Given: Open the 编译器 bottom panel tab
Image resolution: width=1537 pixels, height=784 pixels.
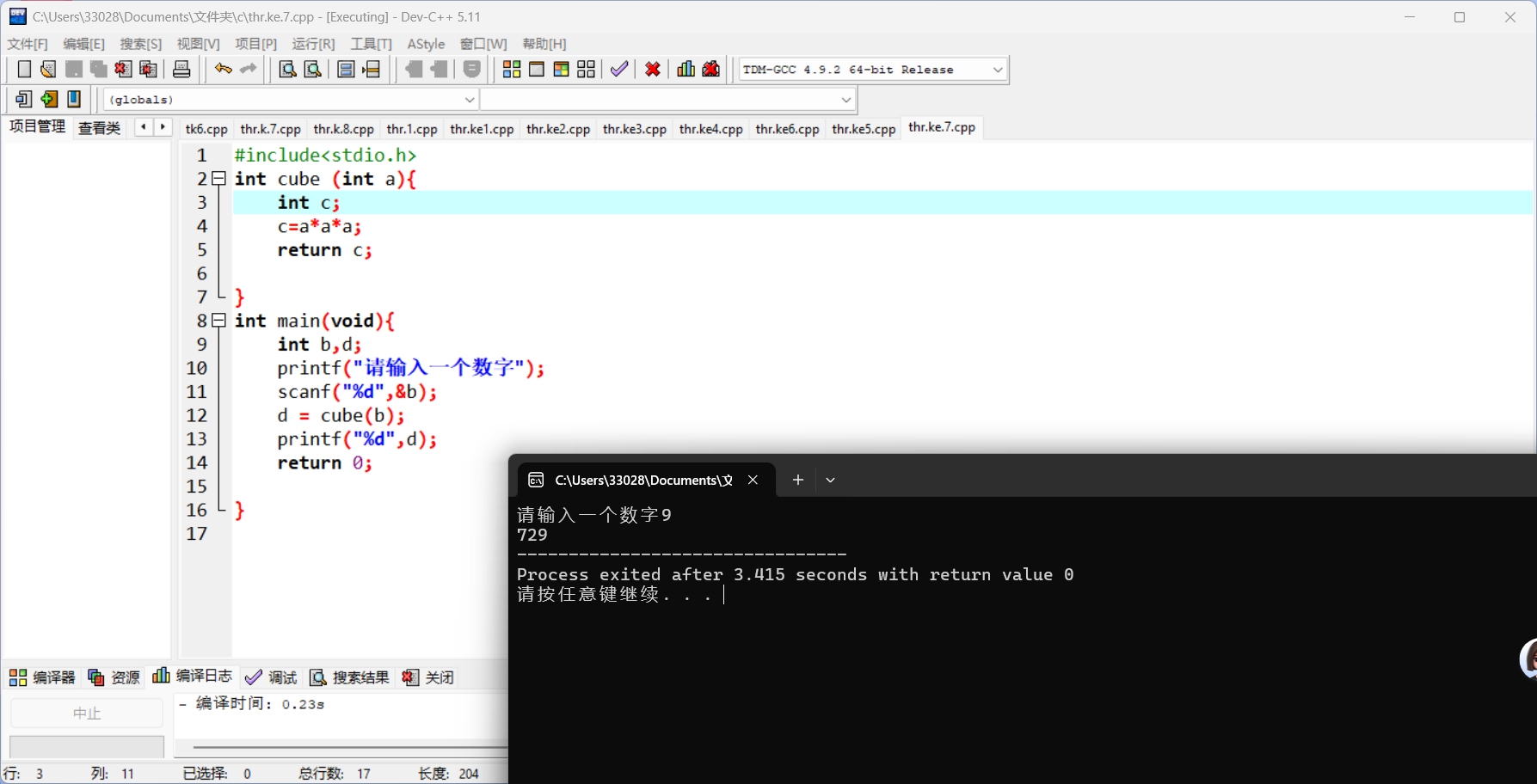Looking at the screenshot, I should [43, 677].
